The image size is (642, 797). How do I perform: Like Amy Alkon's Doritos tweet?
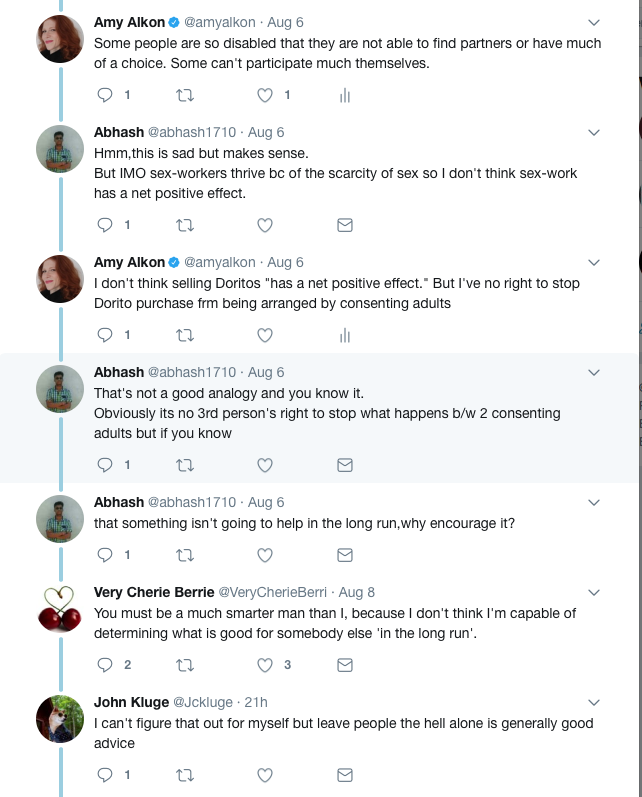pyautogui.click(x=265, y=335)
